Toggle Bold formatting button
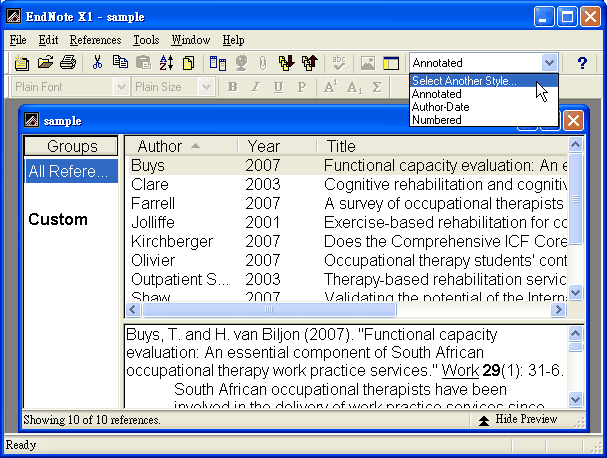This screenshot has width=607, height=458. 232,87
